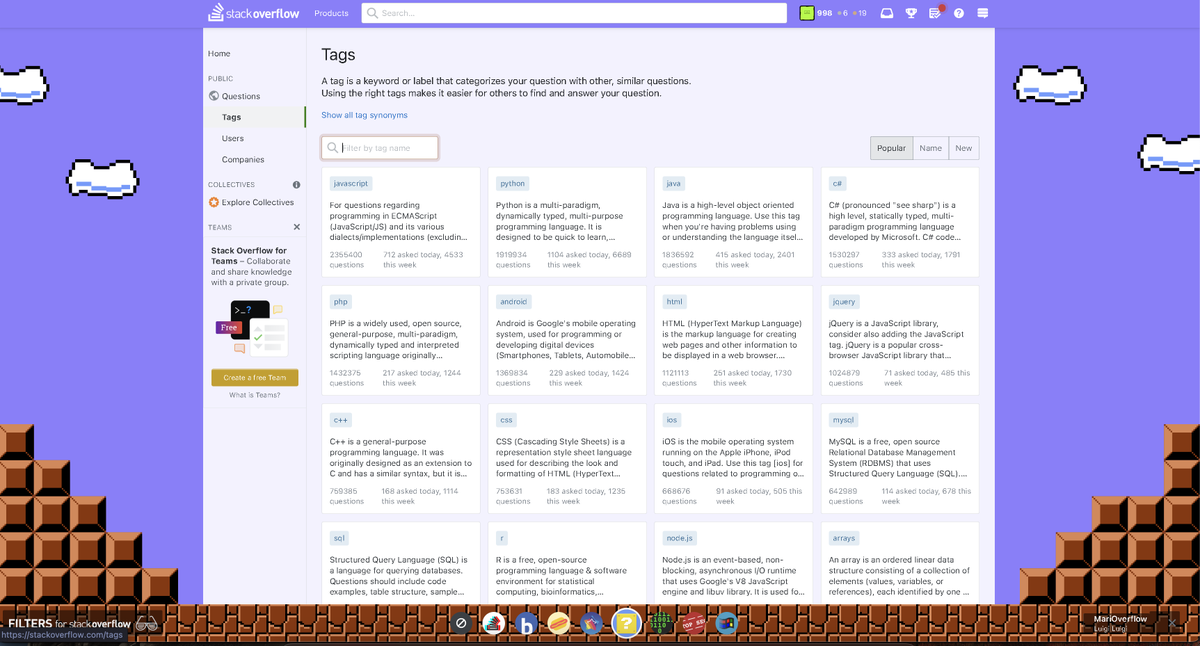Focus the Filter by tag name field
Image resolution: width=1200 pixels, height=646 pixels.
380,148
